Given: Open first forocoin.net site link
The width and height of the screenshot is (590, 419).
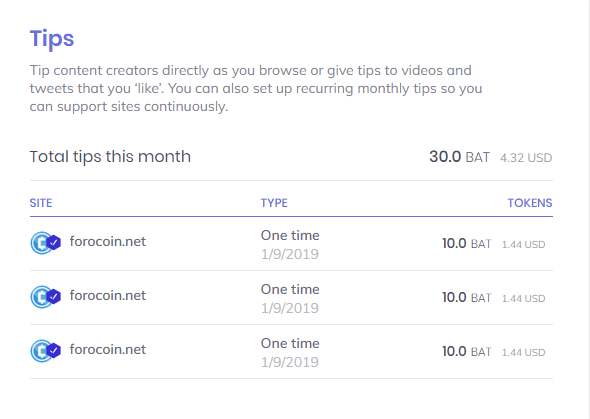Looking at the screenshot, I should (x=108, y=241).
